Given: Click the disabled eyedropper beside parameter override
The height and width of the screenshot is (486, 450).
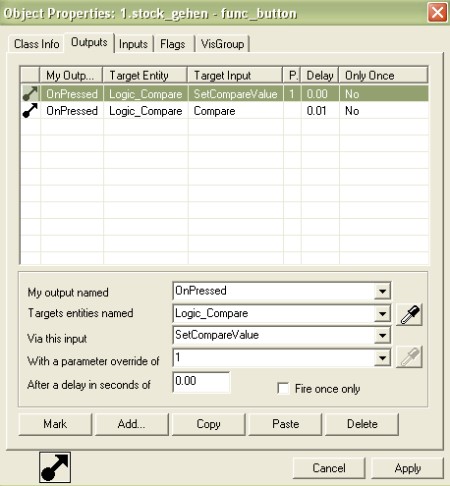Looking at the screenshot, I should pyautogui.click(x=409, y=357).
